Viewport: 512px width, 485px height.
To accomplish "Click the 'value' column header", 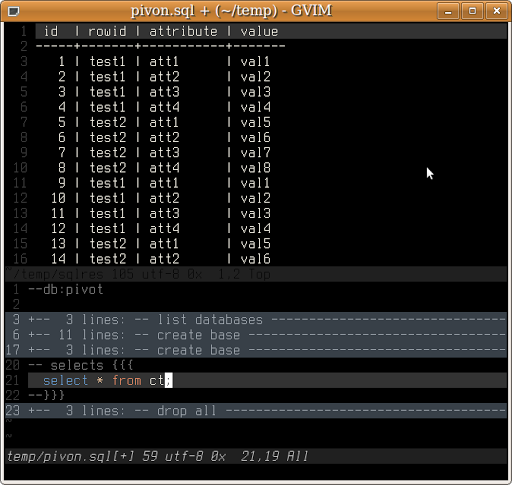I will coord(259,31).
